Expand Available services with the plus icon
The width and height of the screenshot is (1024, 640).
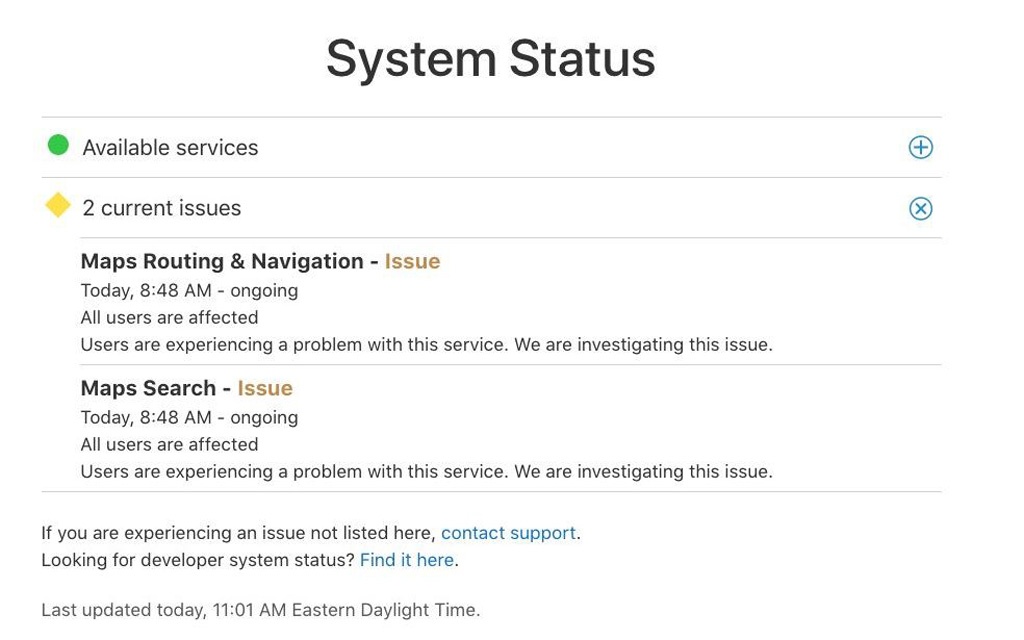(x=920, y=148)
